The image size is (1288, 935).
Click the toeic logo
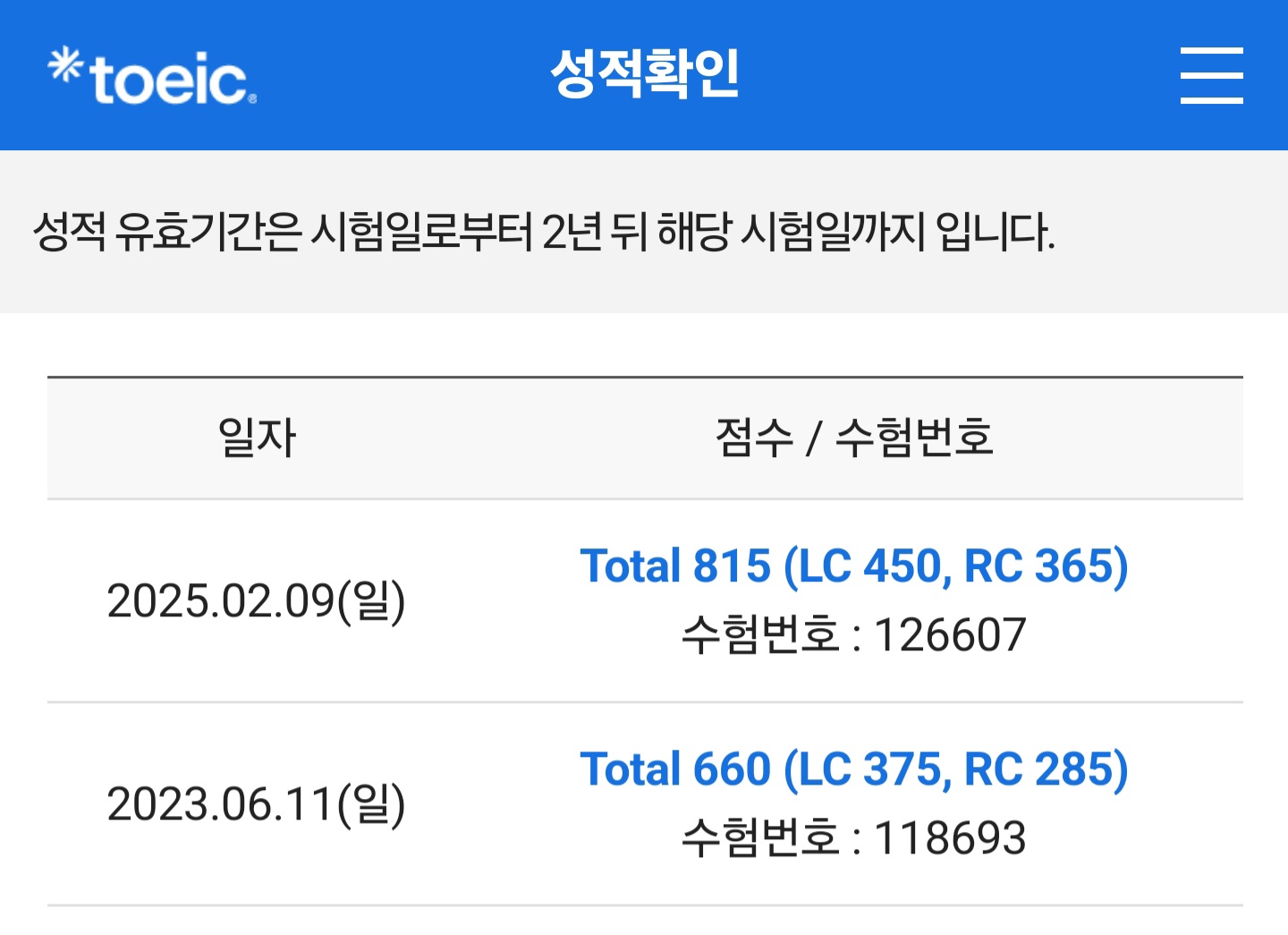coord(152,77)
